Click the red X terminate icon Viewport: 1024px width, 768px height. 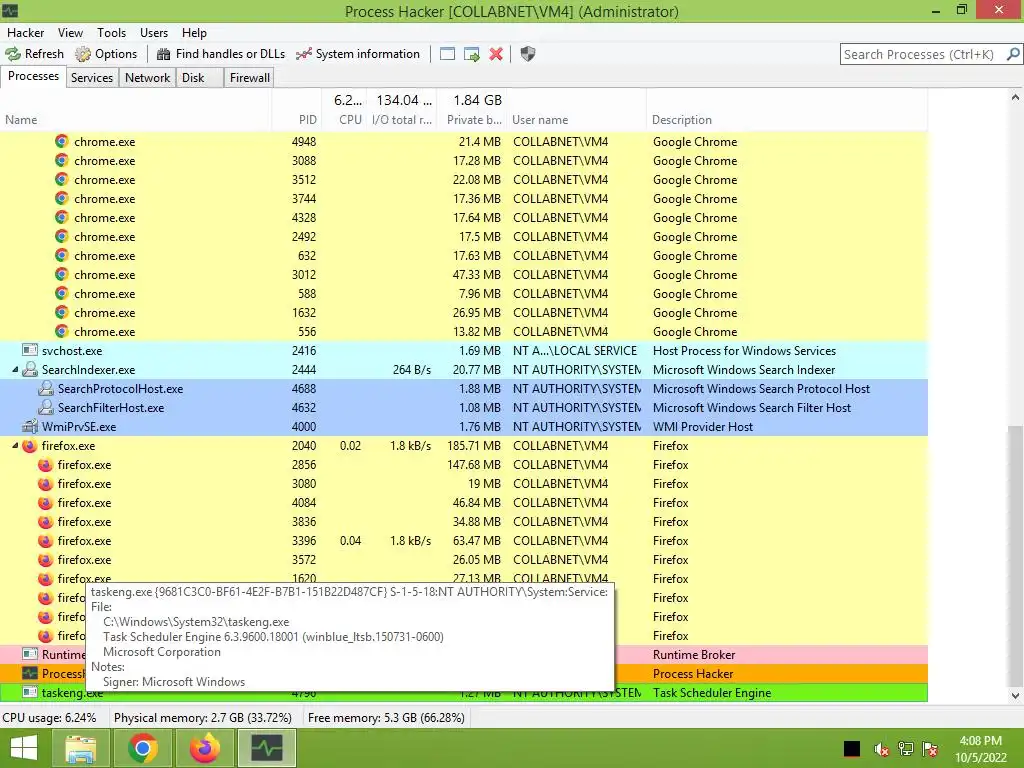click(x=496, y=54)
